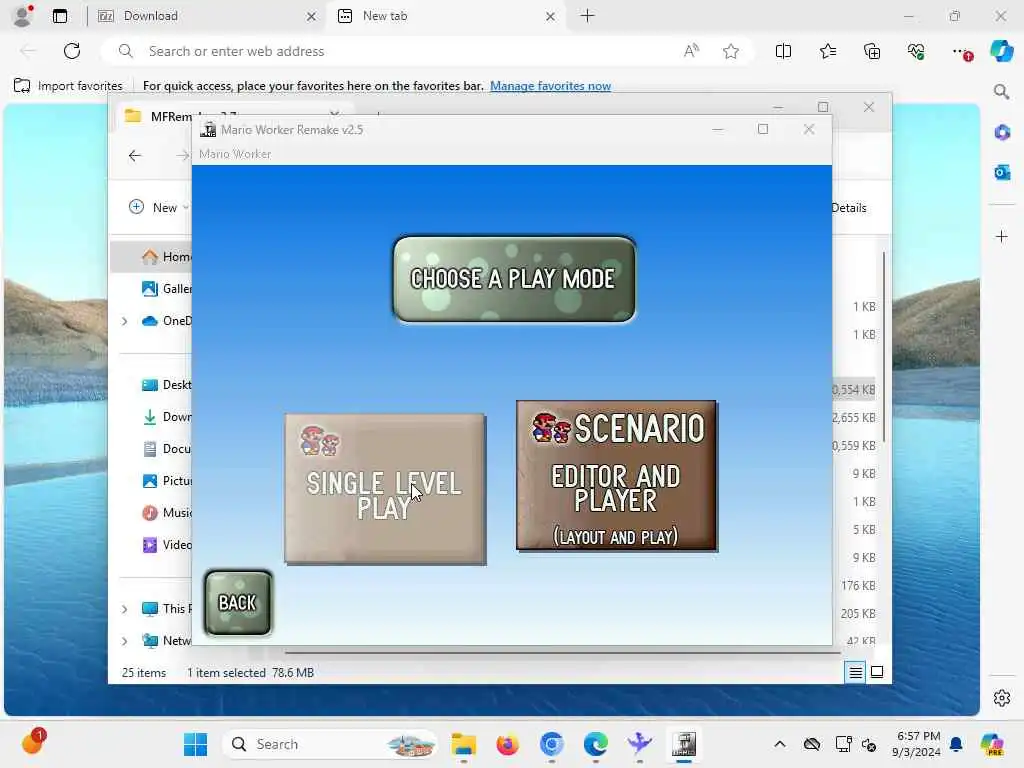The width and height of the screenshot is (1024, 768).
Task: Open Mario Worker taskbar icon
Action: (x=684, y=744)
